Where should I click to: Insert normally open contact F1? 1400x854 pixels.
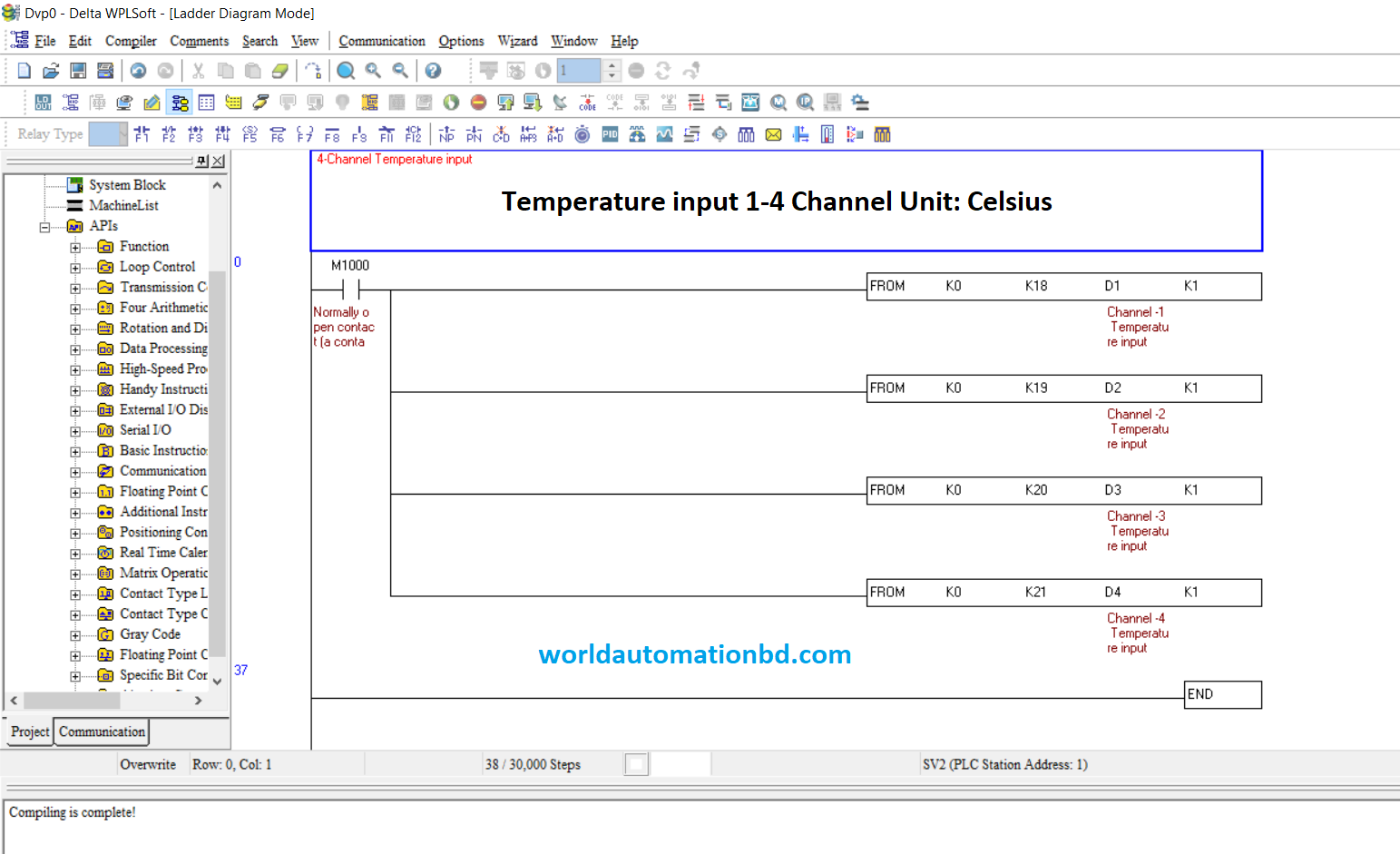click(x=142, y=134)
